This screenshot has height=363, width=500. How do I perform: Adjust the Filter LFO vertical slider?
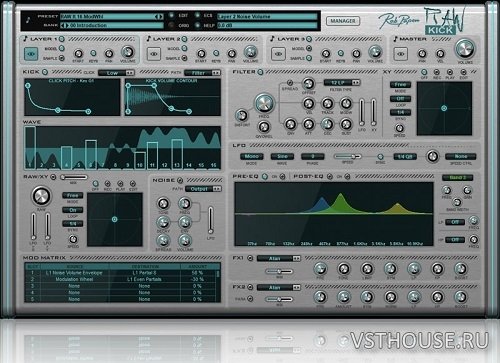pos(362,112)
